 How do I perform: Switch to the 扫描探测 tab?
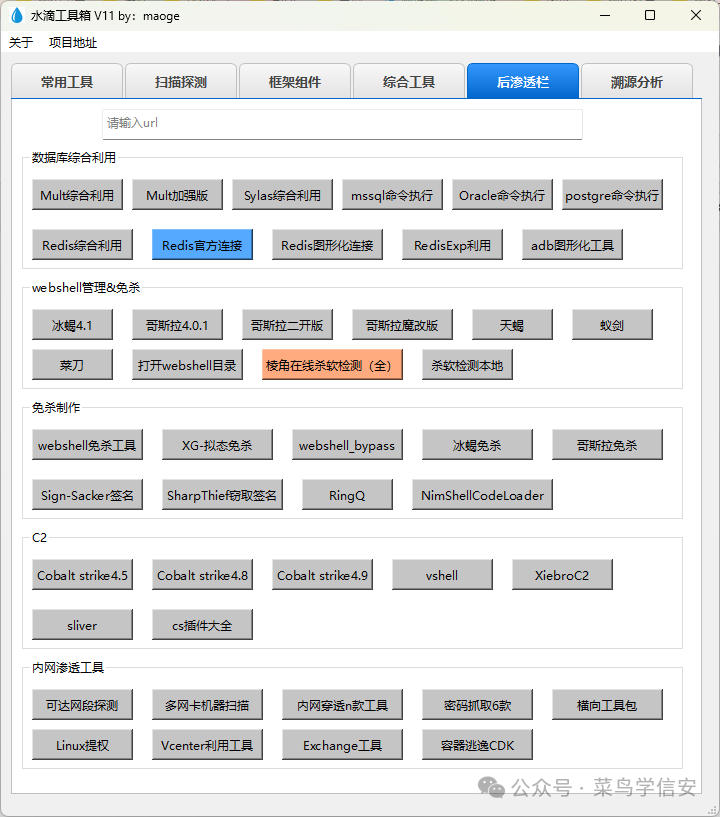click(181, 82)
